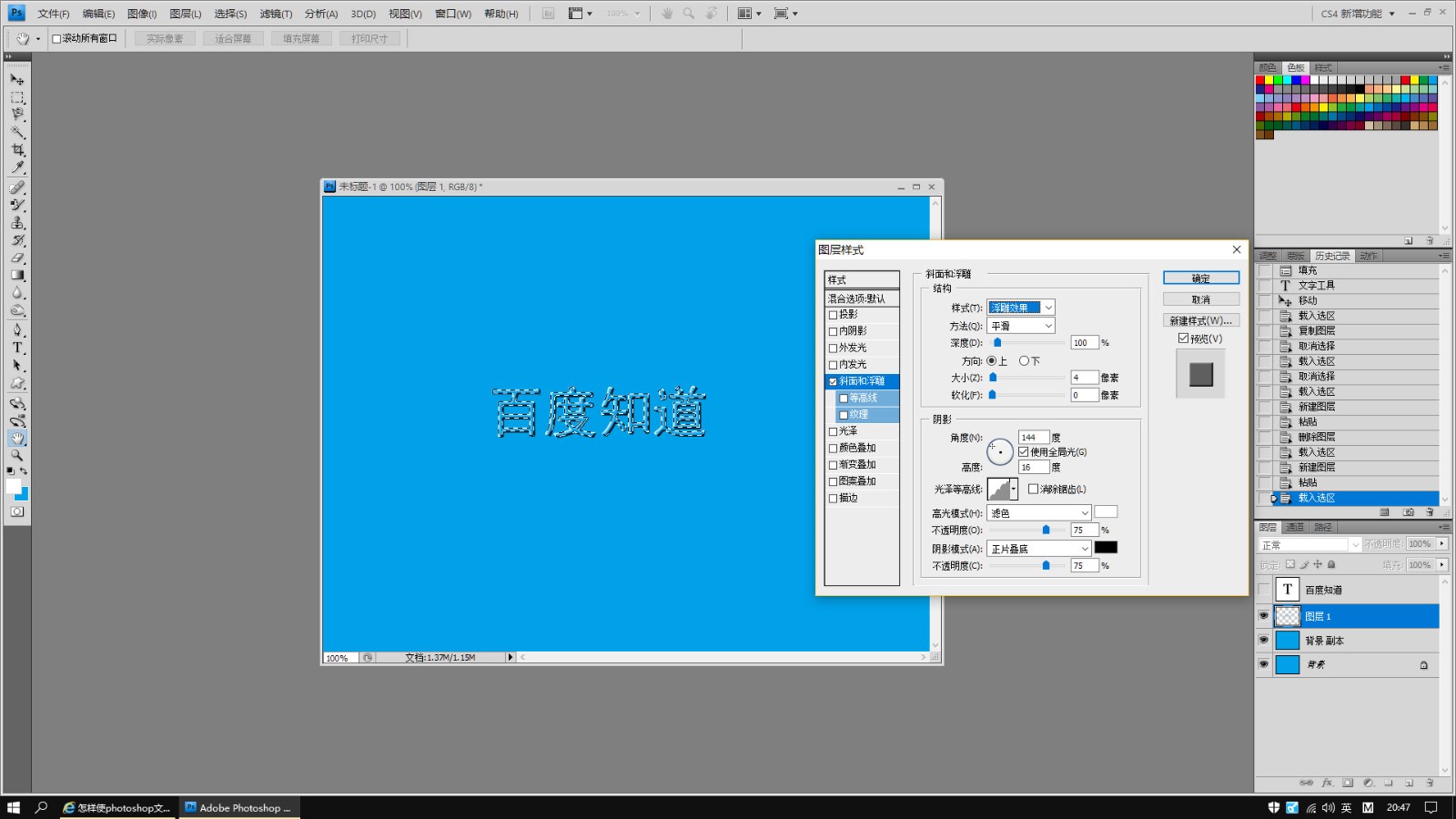Click the 深度(D) slider handle
1456x819 pixels.
[x=997, y=343]
